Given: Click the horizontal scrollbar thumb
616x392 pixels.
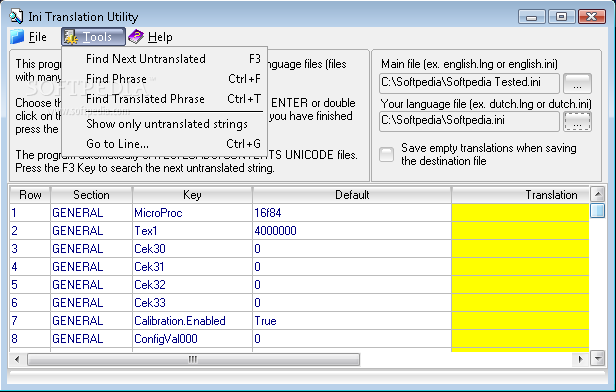Looking at the screenshot, I should click(193, 359).
